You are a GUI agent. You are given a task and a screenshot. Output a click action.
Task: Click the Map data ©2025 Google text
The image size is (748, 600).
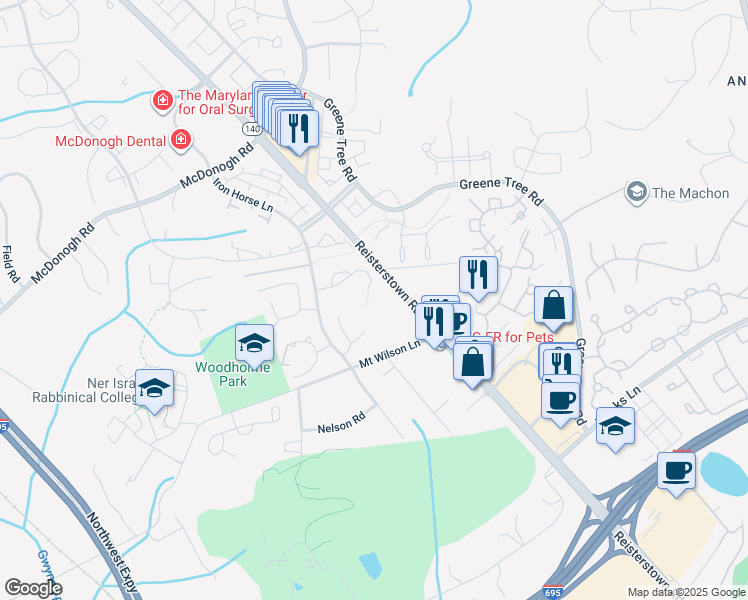[x=686, y=593]
